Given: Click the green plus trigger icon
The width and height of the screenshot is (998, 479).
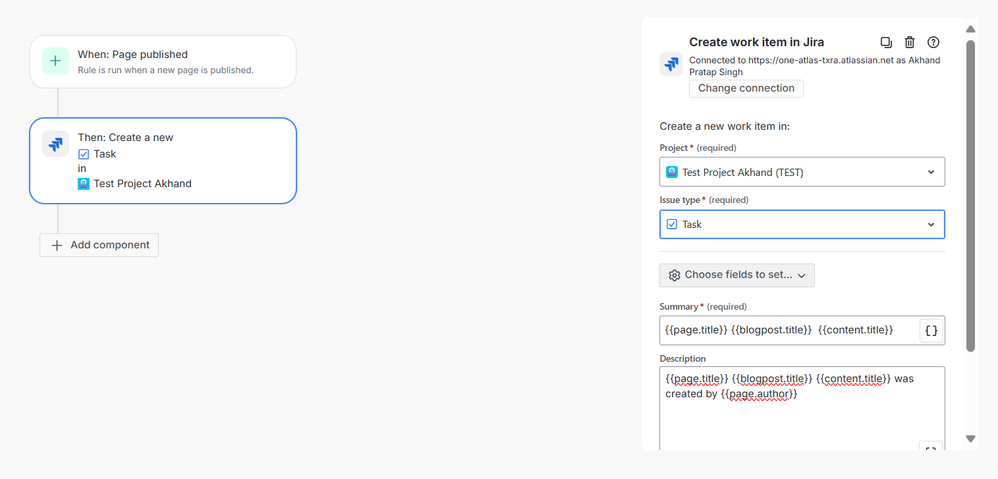Looking at the screenshot, I should 55,61.
